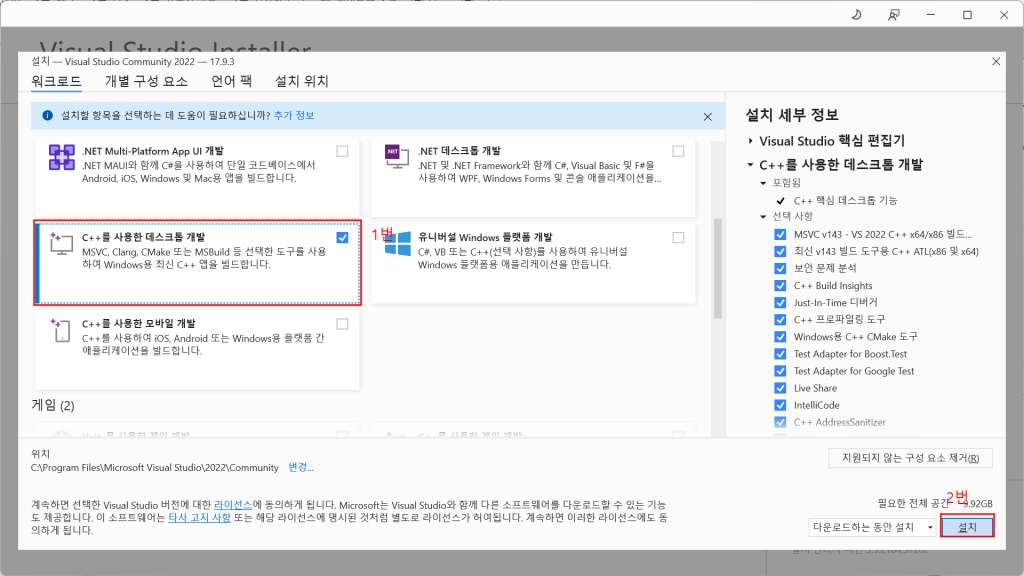Open 다운로드하는 동안 설치 dropdown

(x=872, y=527)
